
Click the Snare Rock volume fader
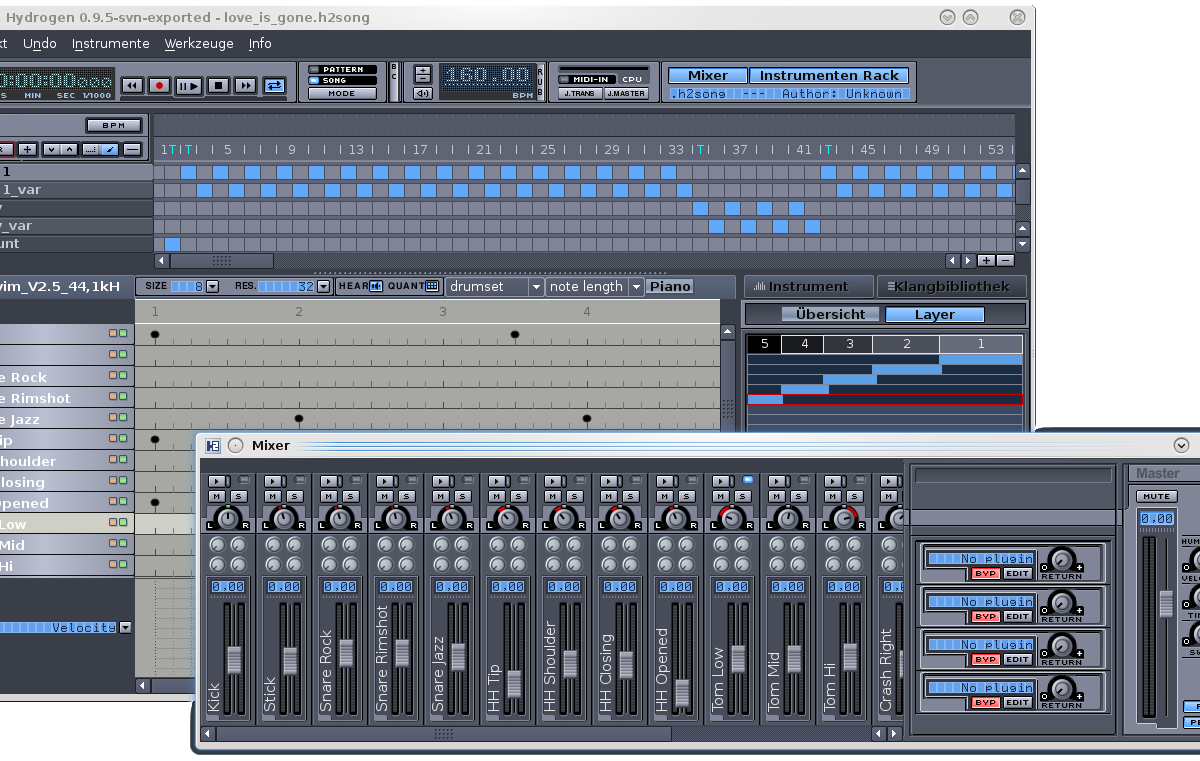click(346, 652)
